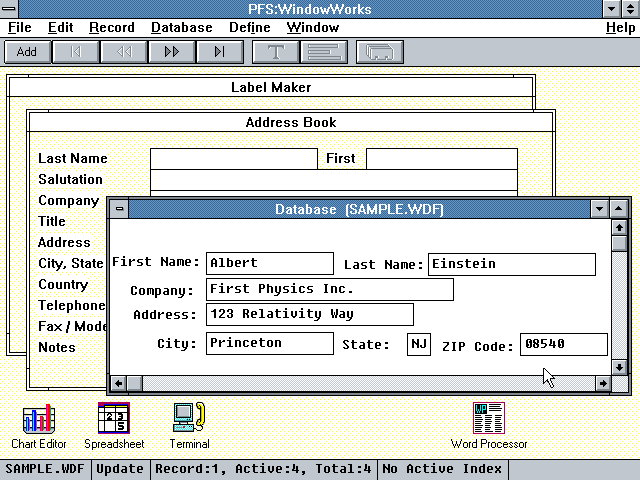The image size is (640, 480).
Task: Click the horizontal scrollbar thumb in Database window
Action: [x=135, y=383]
